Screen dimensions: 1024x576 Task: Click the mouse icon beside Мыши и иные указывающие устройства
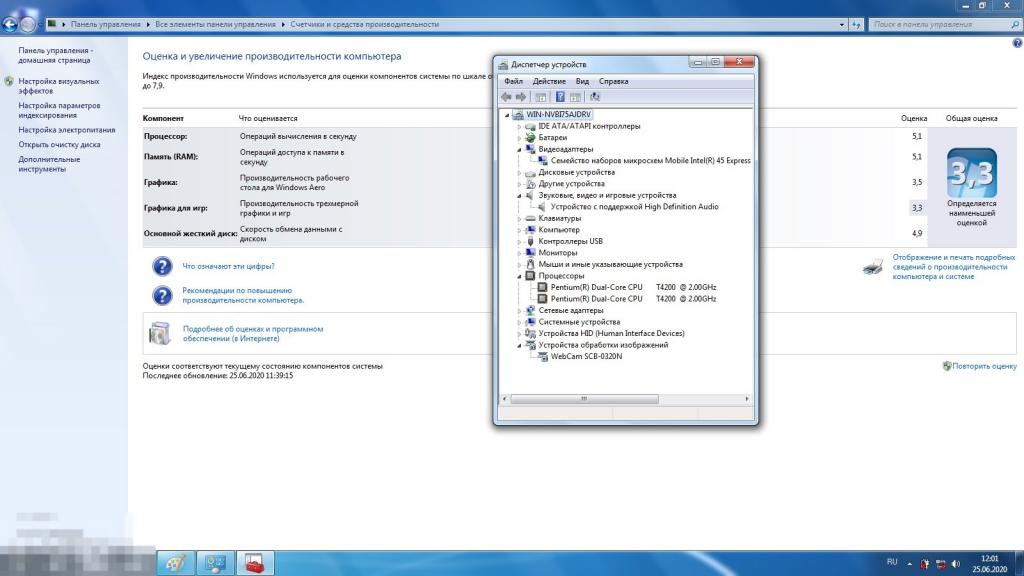coord(530,264)
